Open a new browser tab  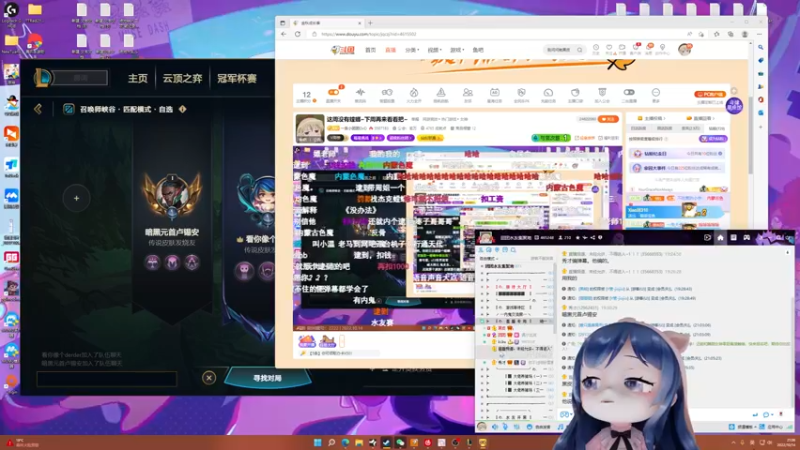pos(370,23)
